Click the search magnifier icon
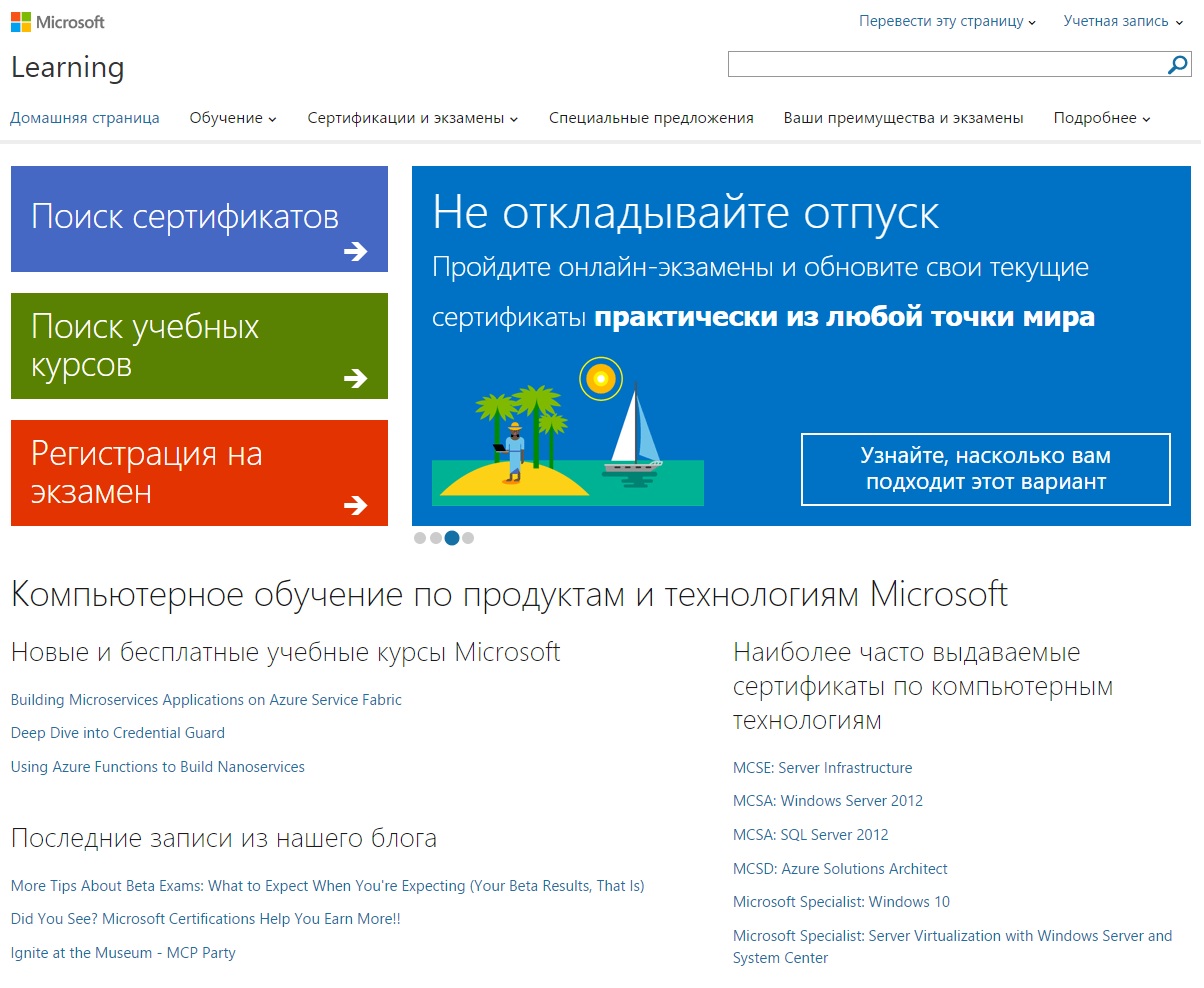Screen dimensions: 1204x988 (1178, 65)
